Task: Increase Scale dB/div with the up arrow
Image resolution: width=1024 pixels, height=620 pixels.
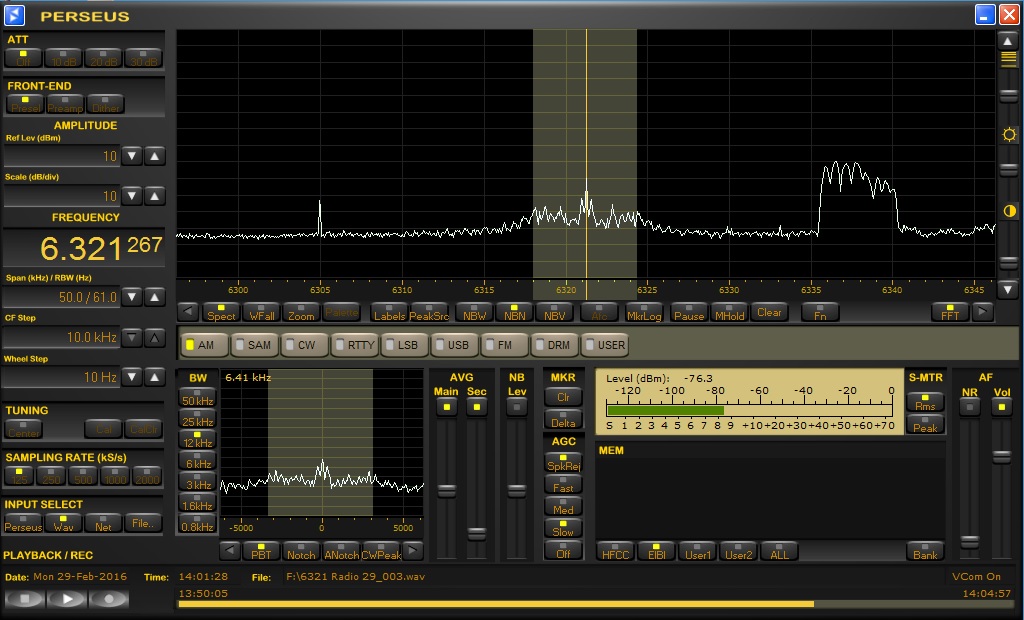Action: pyautogui.click(x=155, y=196)
